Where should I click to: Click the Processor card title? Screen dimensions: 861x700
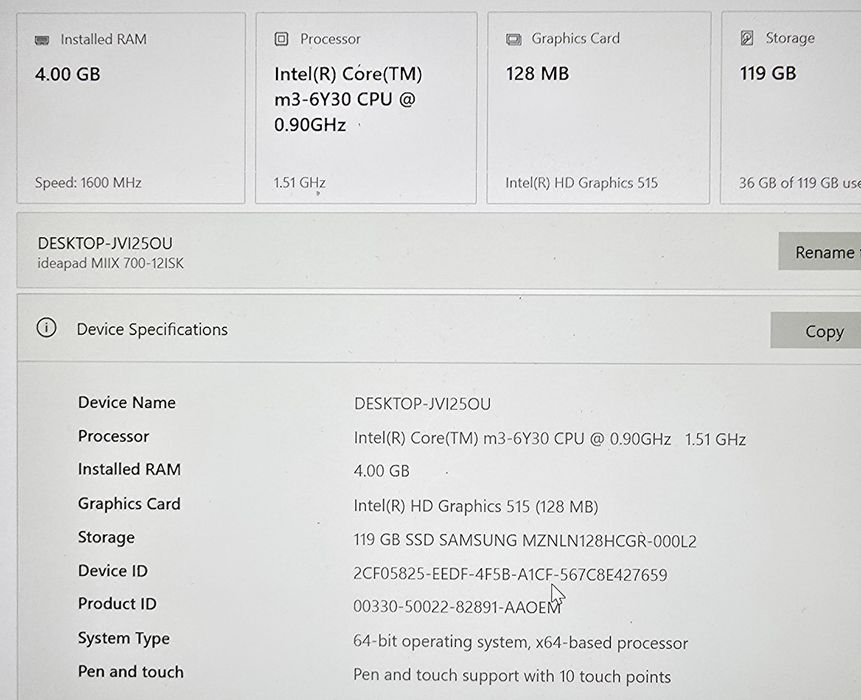[330, 39]
